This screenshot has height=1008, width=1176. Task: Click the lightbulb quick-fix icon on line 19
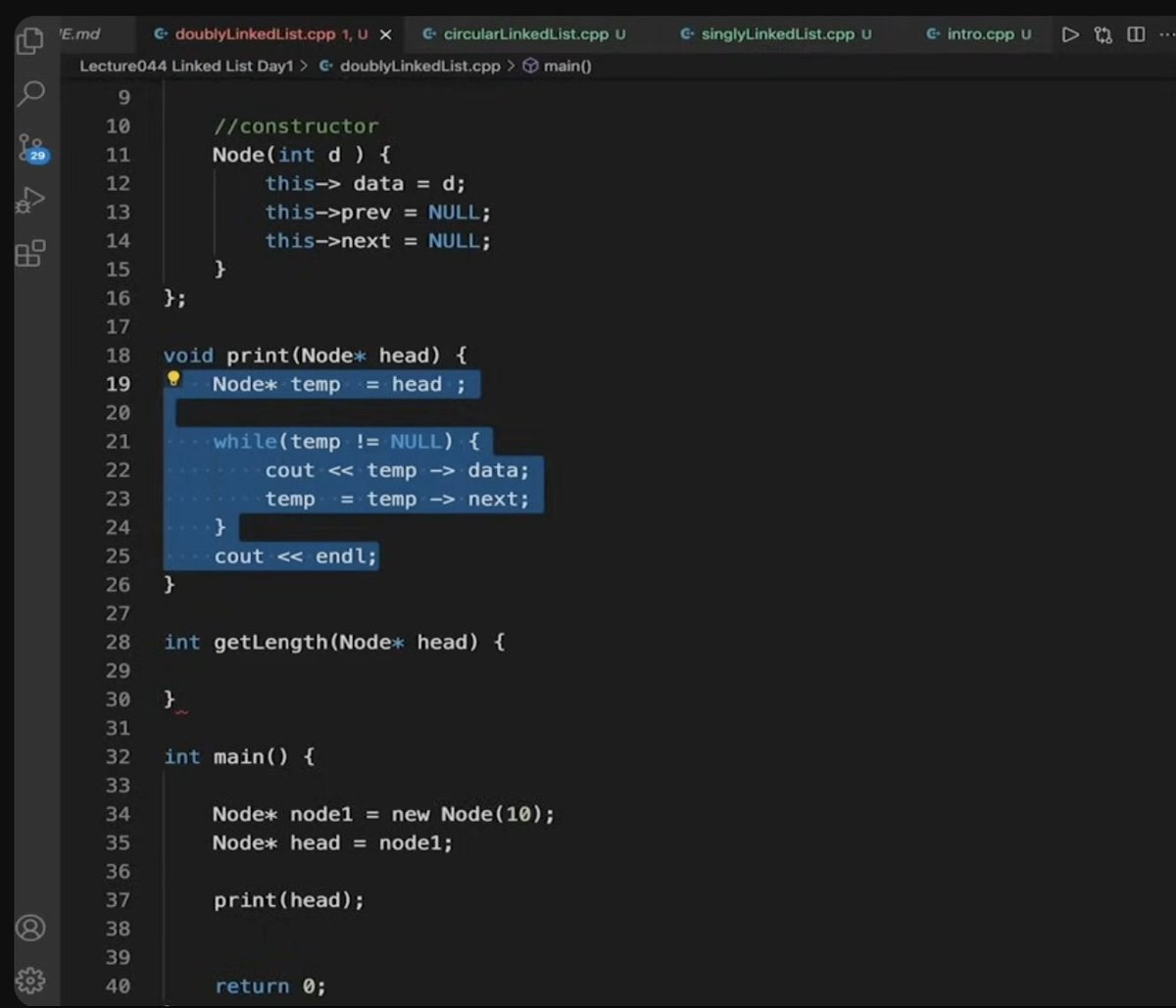click(x=173, y=378)
